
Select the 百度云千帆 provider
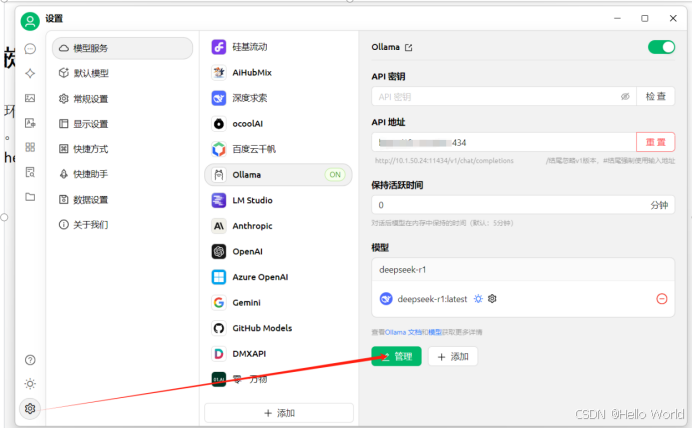[x=278, y=149]
